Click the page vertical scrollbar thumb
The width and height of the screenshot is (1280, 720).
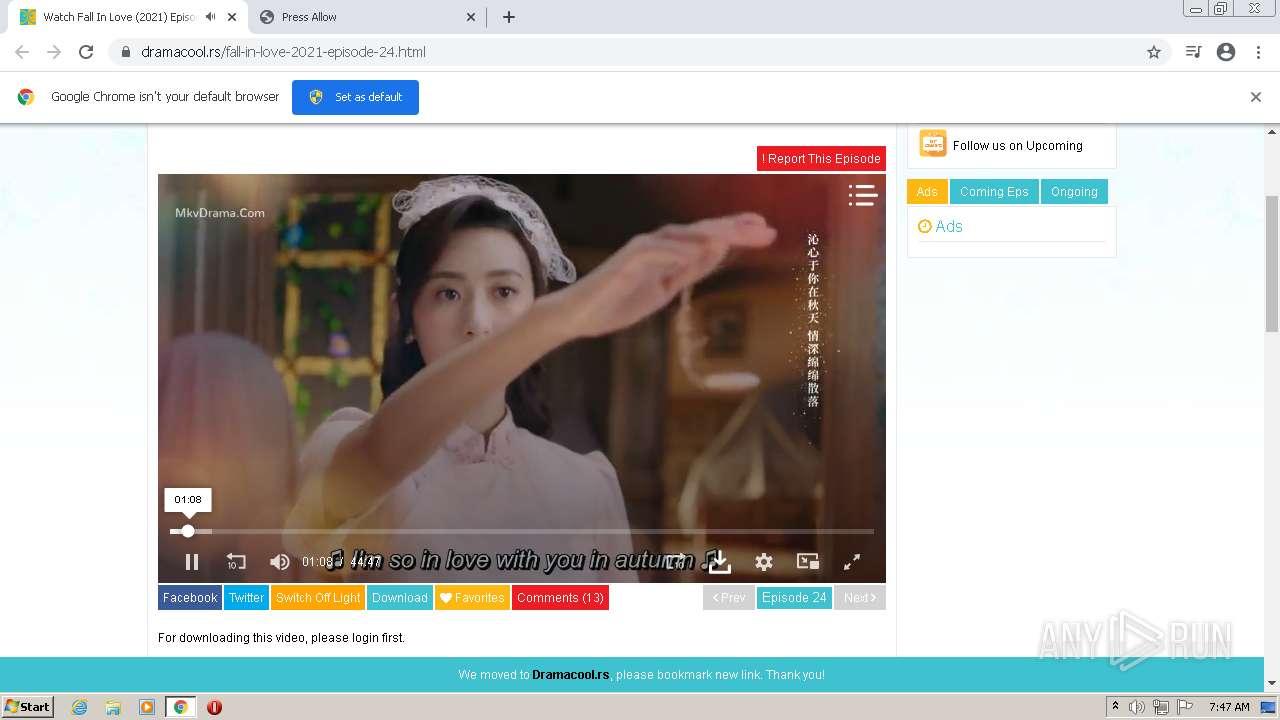1272,264
